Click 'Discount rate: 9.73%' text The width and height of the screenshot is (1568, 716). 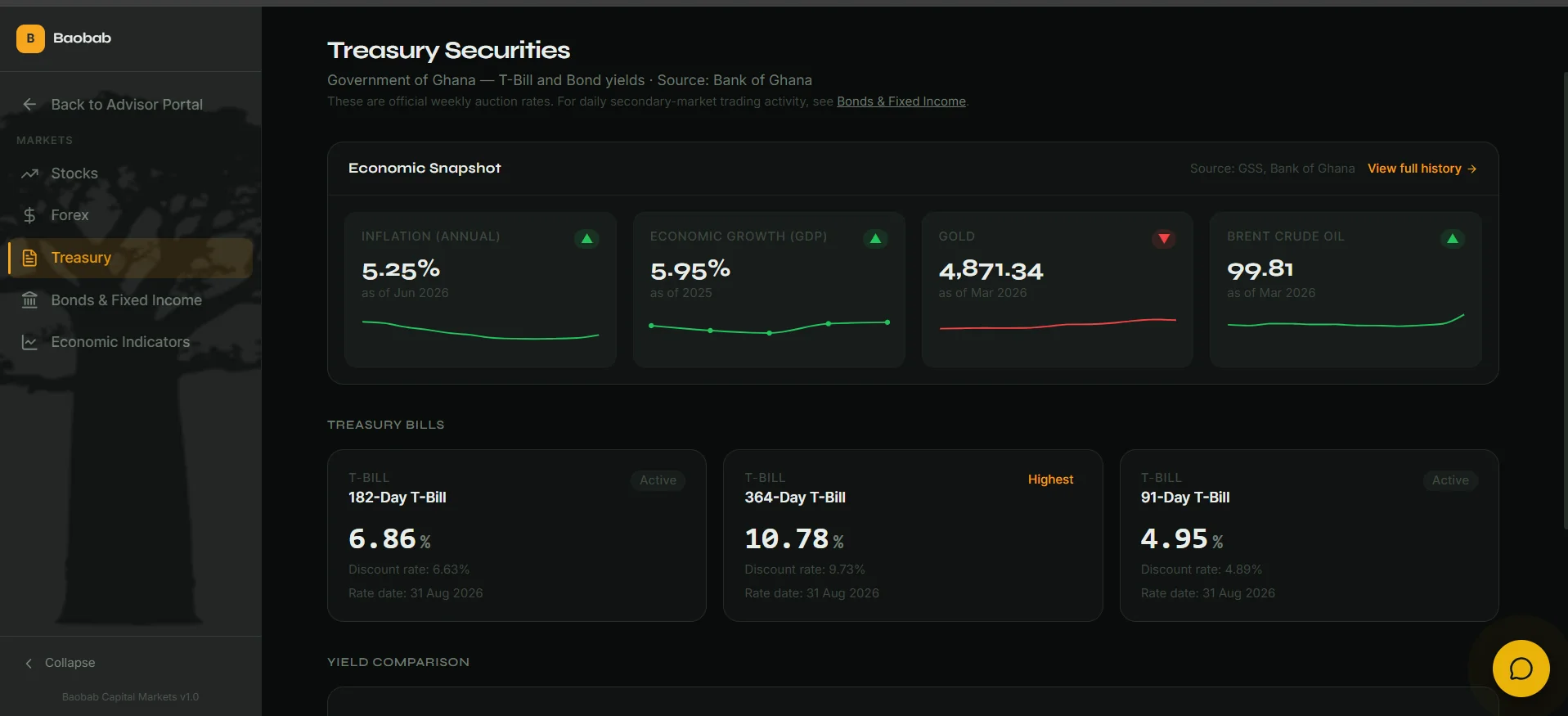coord(805,570)
